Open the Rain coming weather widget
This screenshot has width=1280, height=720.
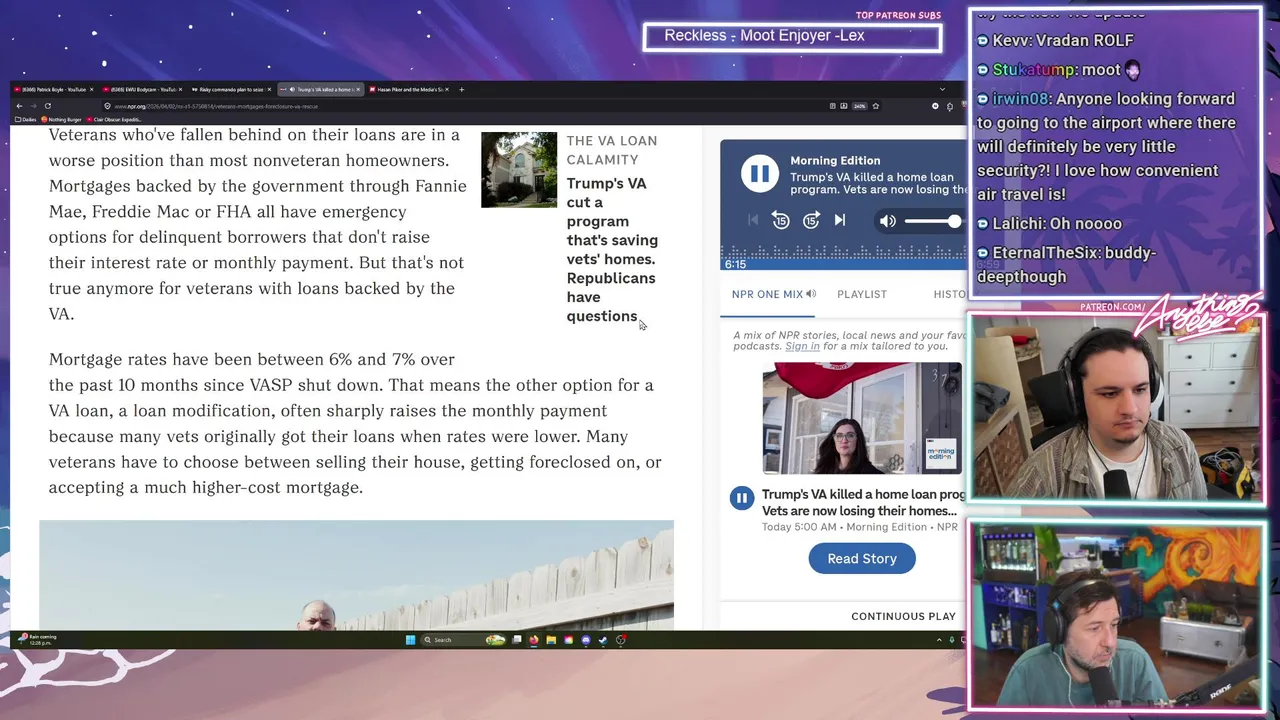[38, 639]
